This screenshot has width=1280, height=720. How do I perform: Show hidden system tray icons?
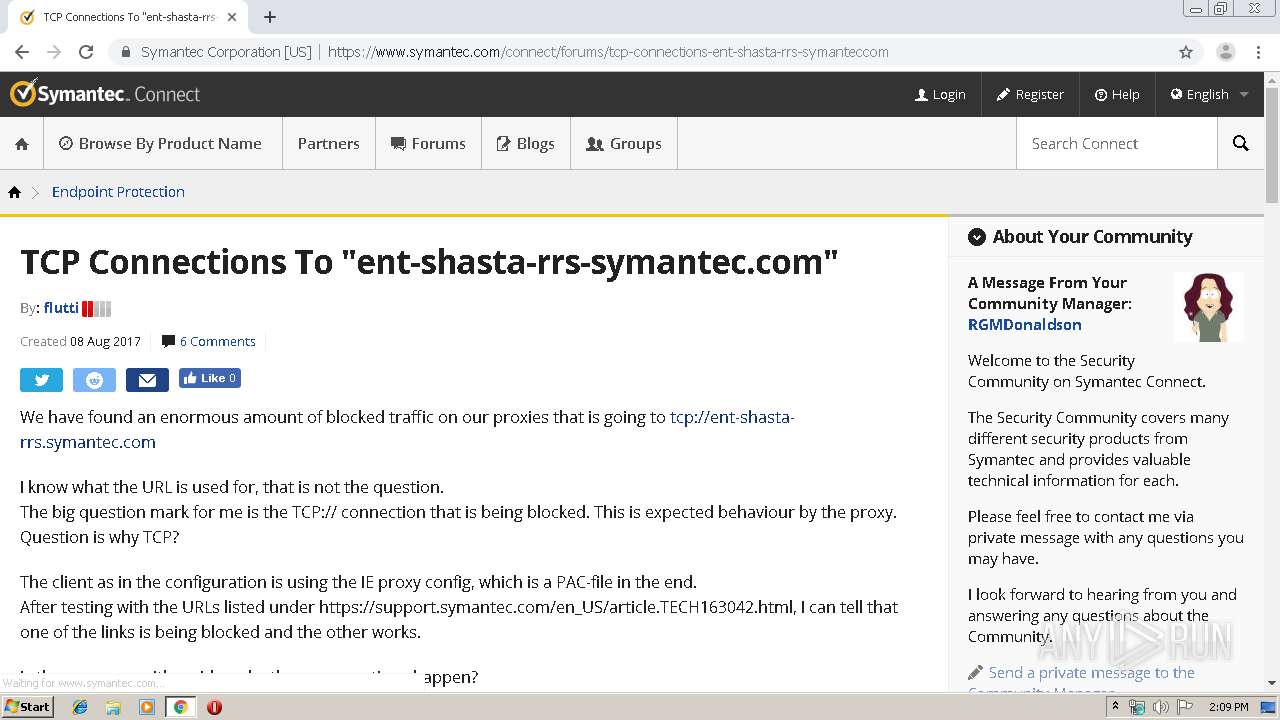pos(1116,707)
